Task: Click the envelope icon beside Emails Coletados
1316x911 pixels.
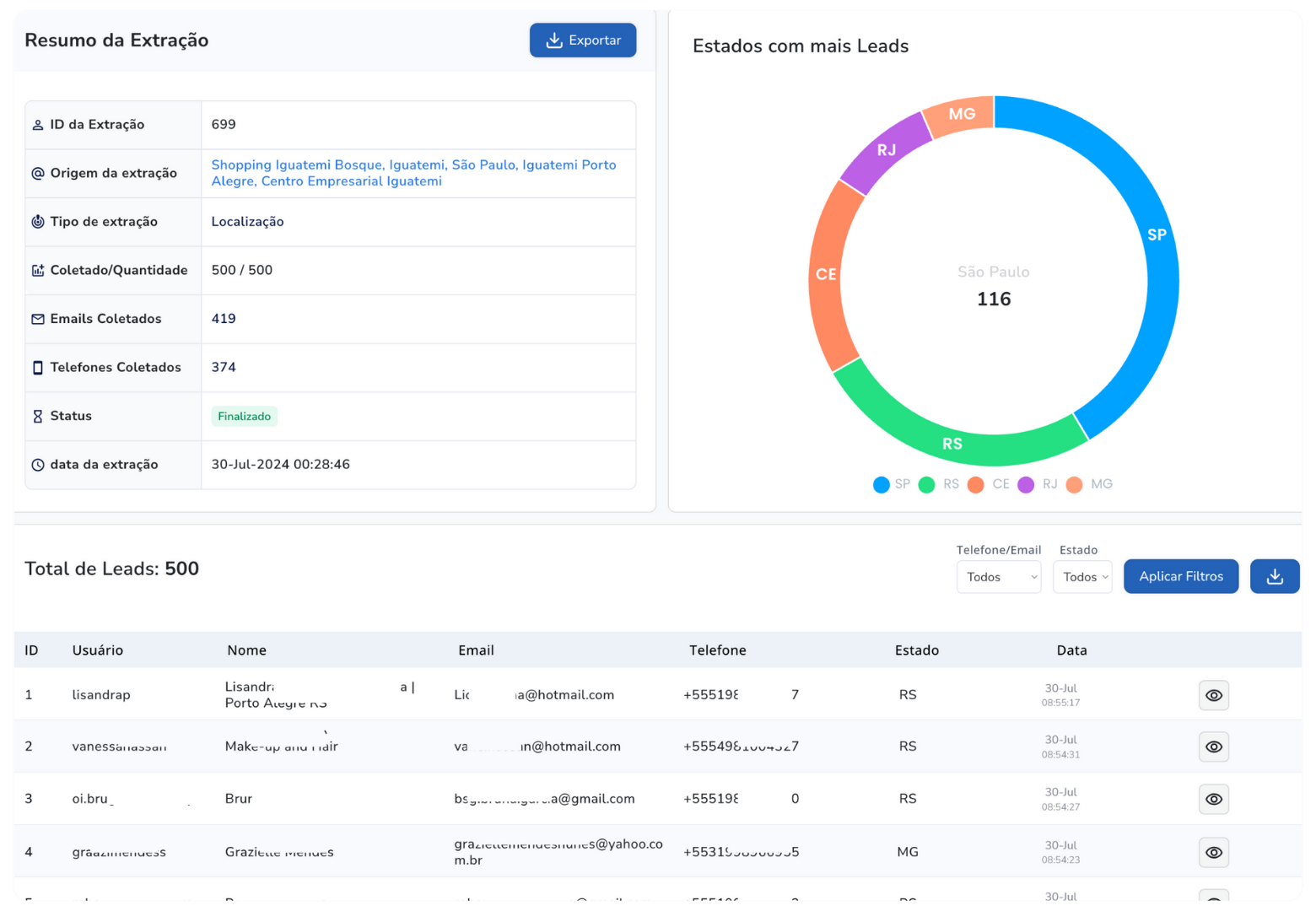Action: (x=38, y=319)
